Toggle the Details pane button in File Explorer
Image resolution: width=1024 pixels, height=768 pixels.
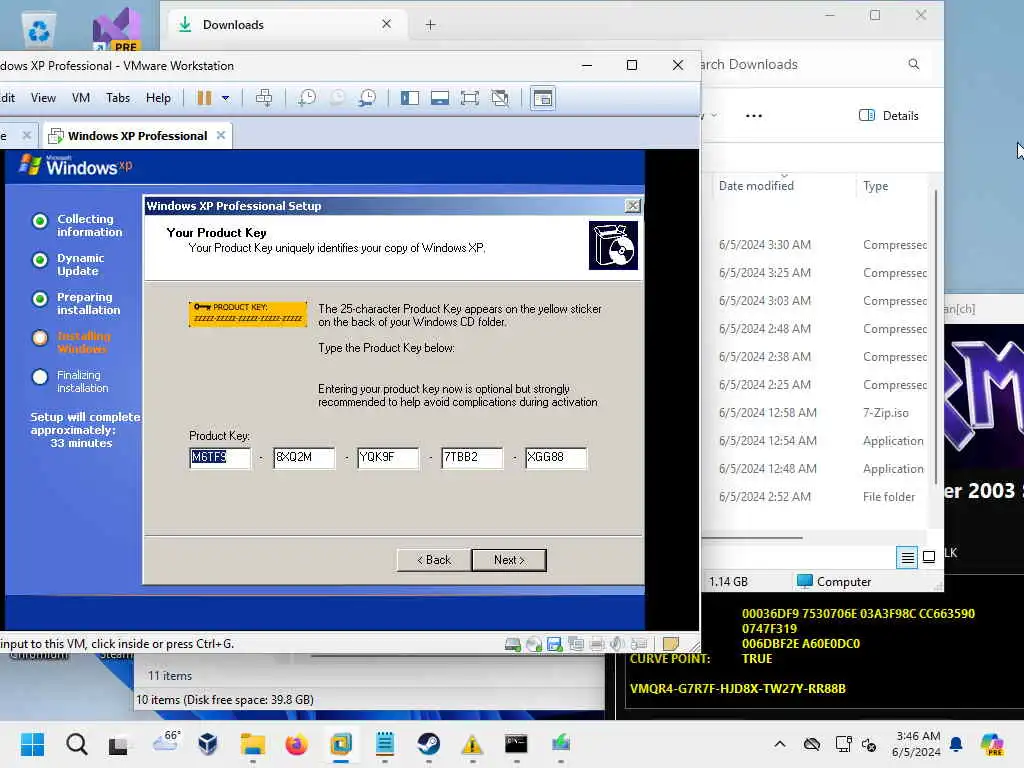coord(889,116)
